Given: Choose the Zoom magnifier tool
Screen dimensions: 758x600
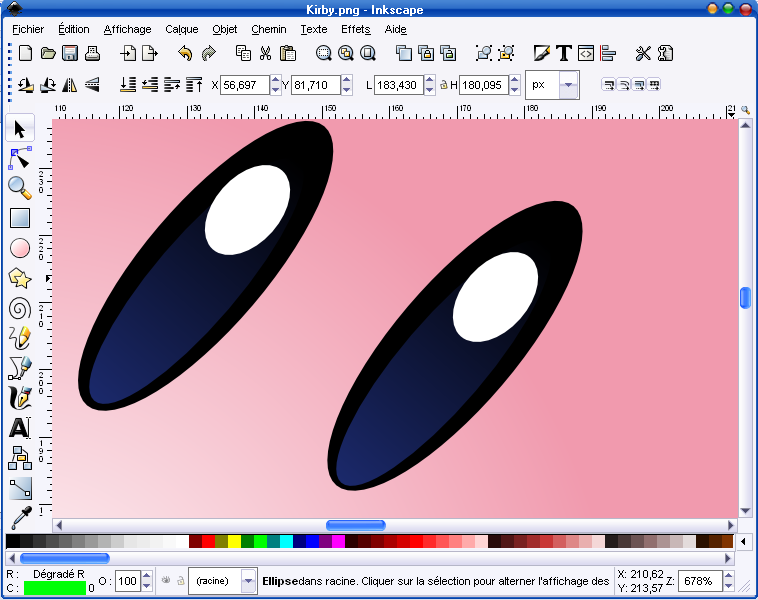Looking at the screenshot, I should pos(20,188).
